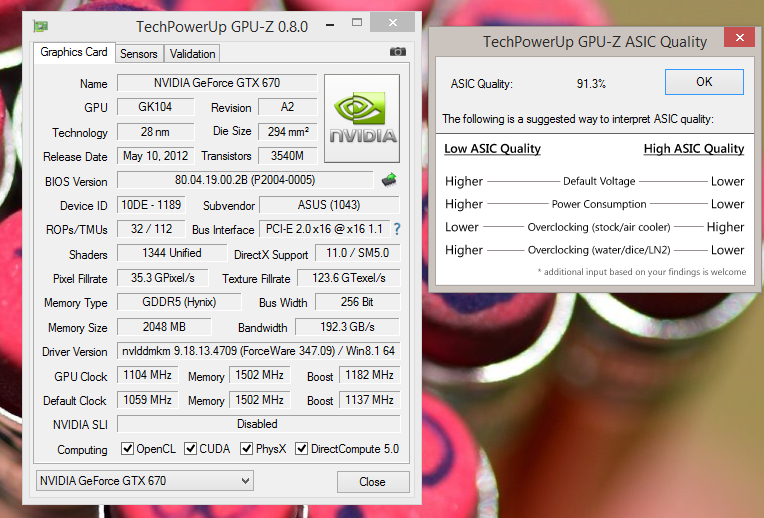Click the Revision field showing A2

pyautogui.click(x=287, y=107)
